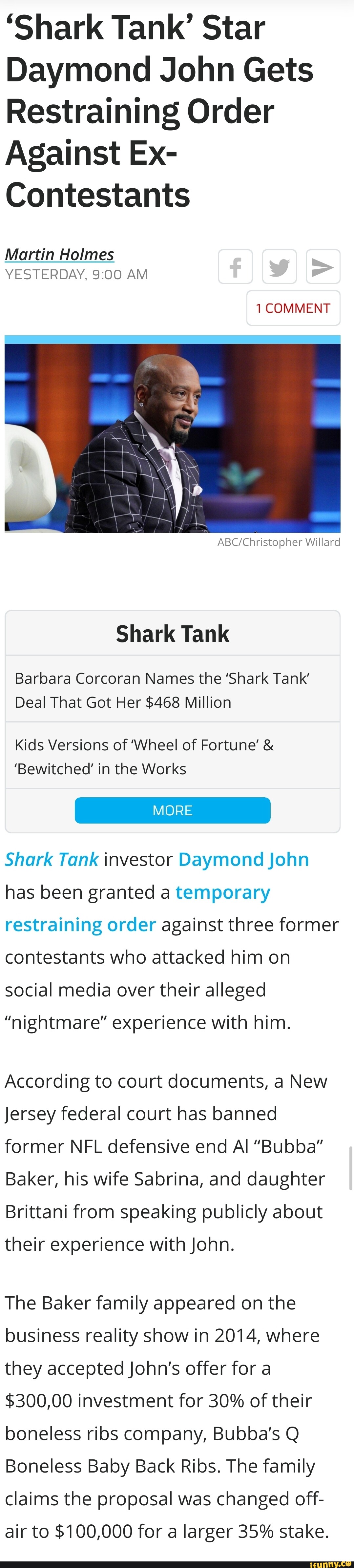Follow the italic Shark Tank link
Viewport: 354px width, 1568px height.
pos(52,859)
